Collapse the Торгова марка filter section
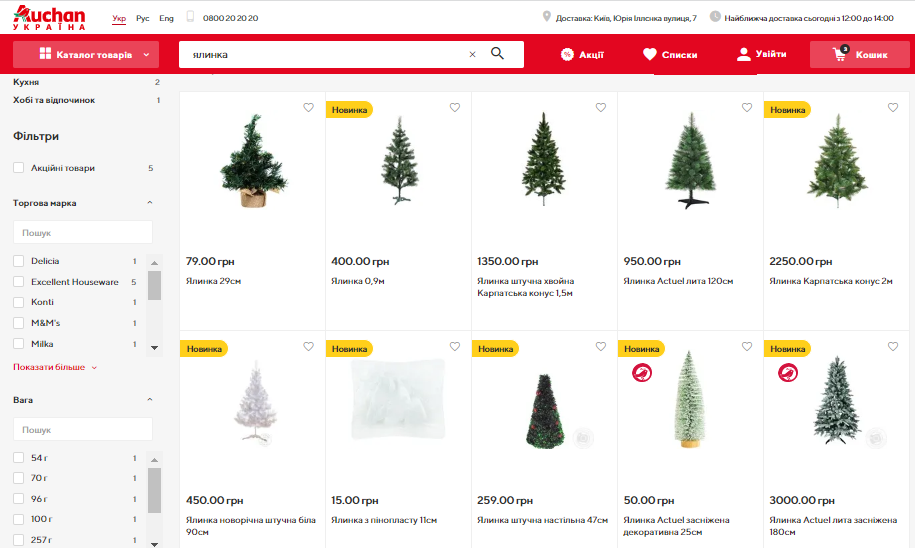The image size is (915, 548). [150, 203]
